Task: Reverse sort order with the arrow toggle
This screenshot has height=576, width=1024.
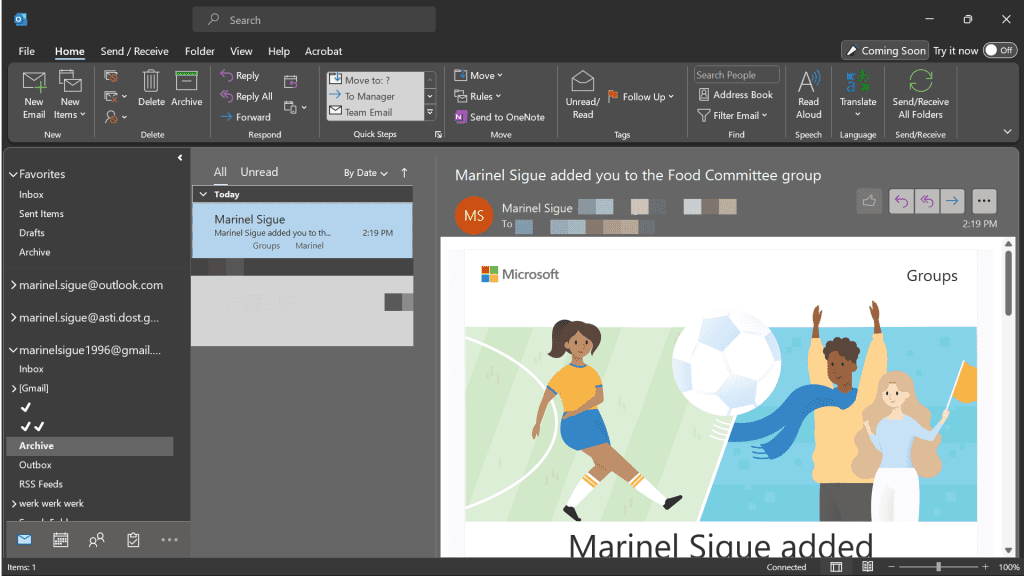Action: (404, 173)
